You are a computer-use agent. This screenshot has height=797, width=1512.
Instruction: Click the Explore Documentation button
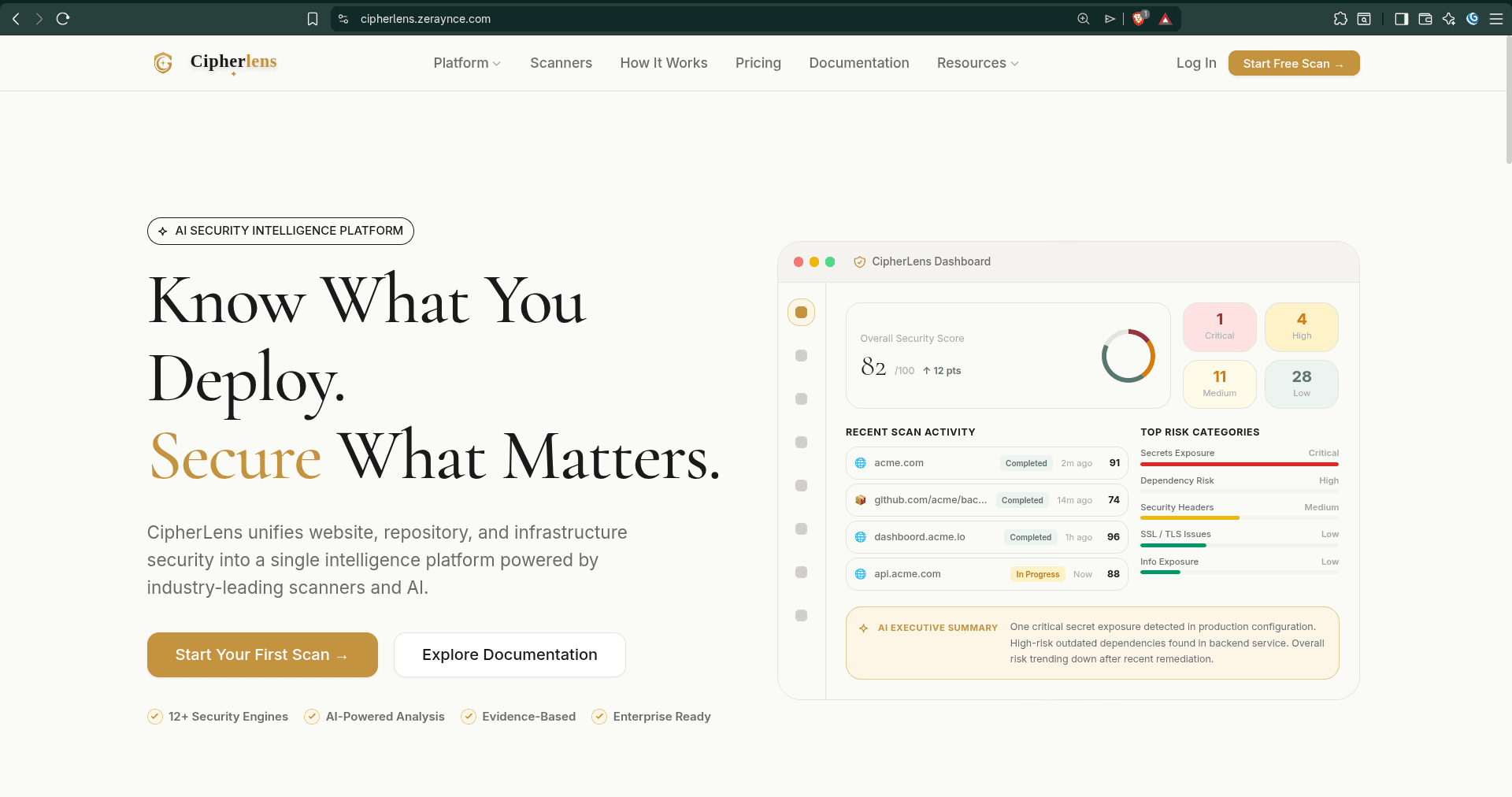(x=510, y=654)
